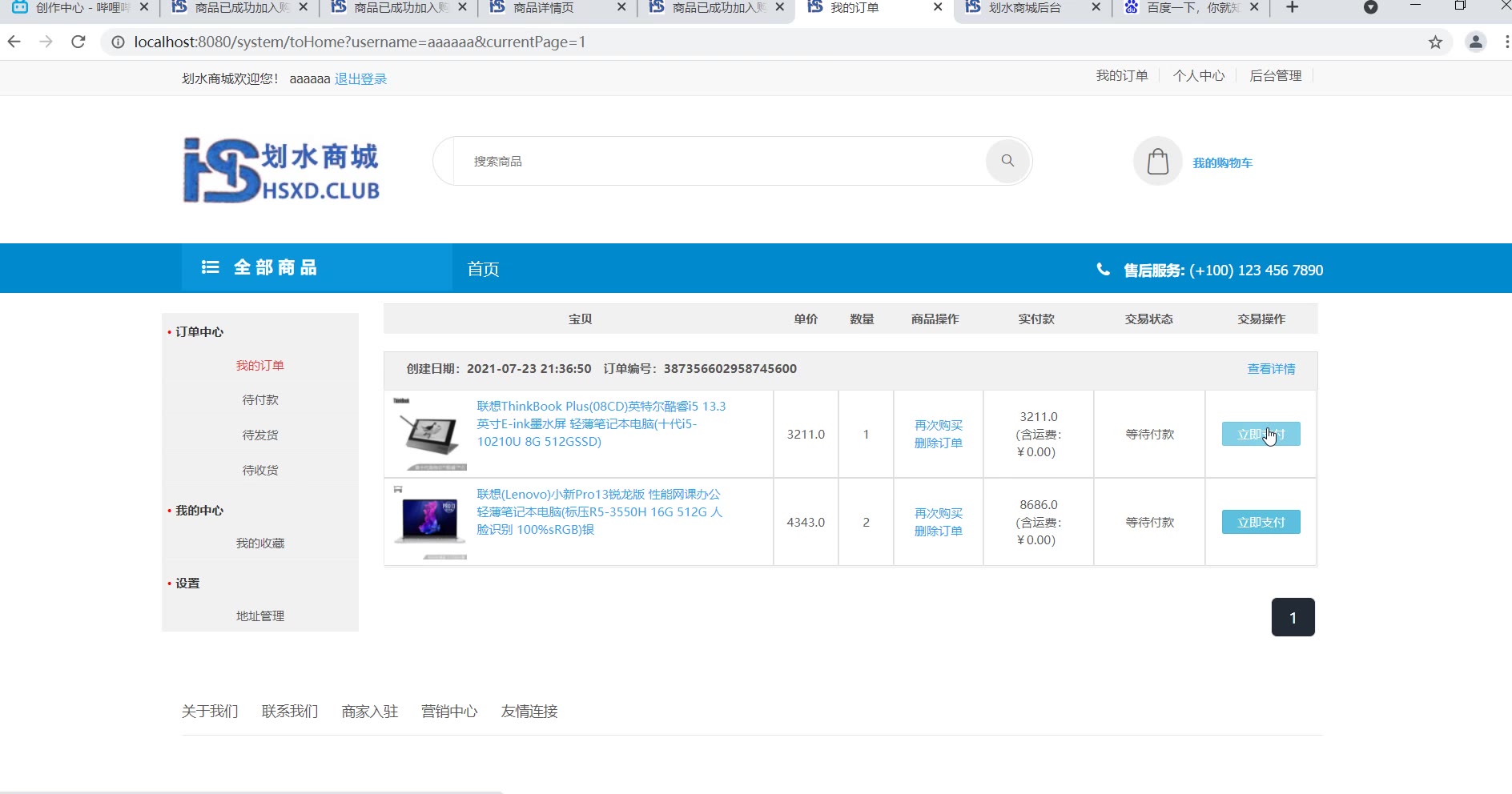Click the 退出登录 link

pos(360,79)
